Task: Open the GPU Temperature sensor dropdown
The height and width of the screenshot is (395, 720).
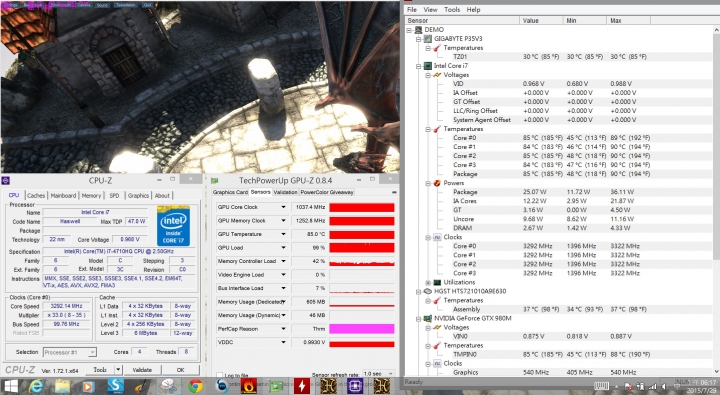Action: 283,234
